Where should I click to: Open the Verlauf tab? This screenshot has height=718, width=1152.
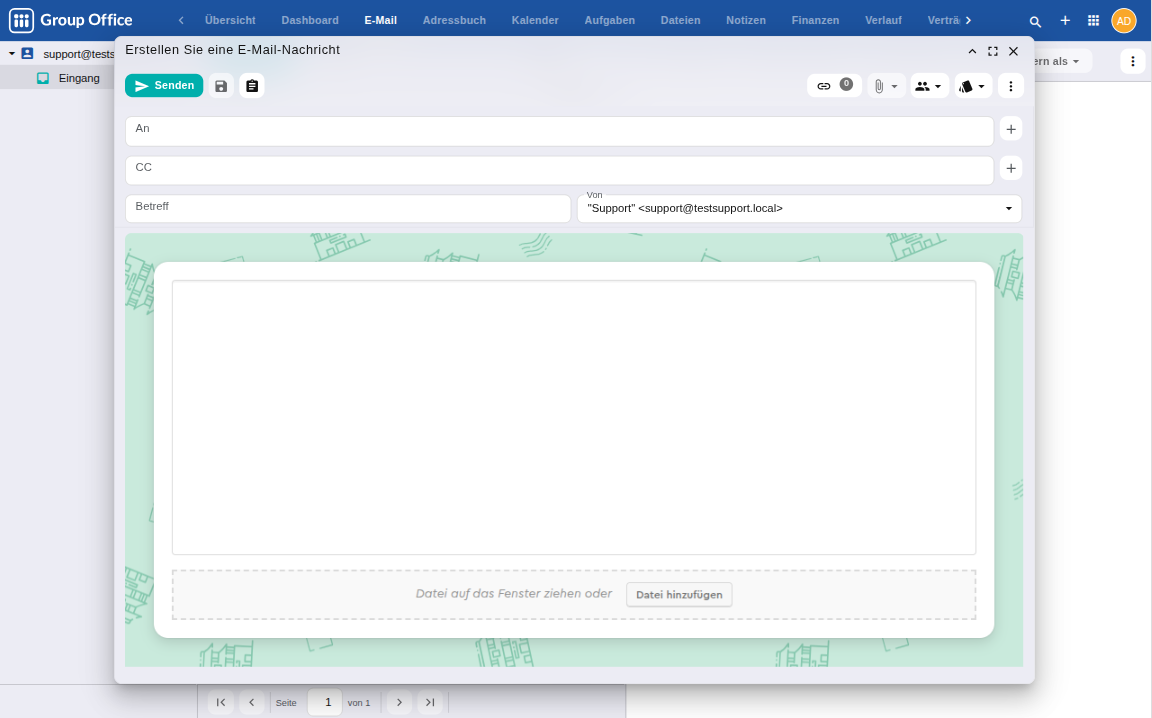click(x=883, y=21)
